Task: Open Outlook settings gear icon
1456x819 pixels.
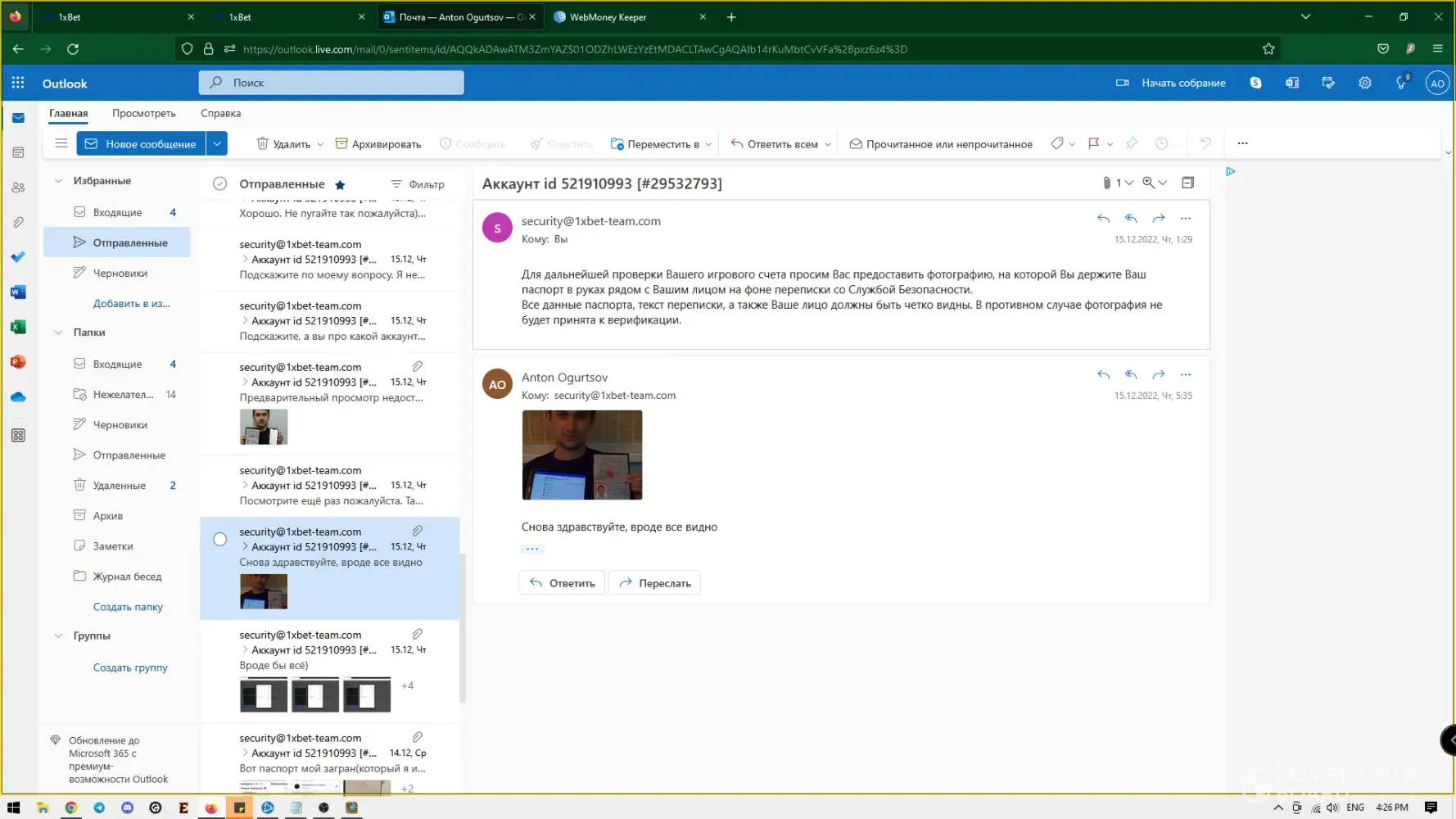Action: [x=1364, y=83]
